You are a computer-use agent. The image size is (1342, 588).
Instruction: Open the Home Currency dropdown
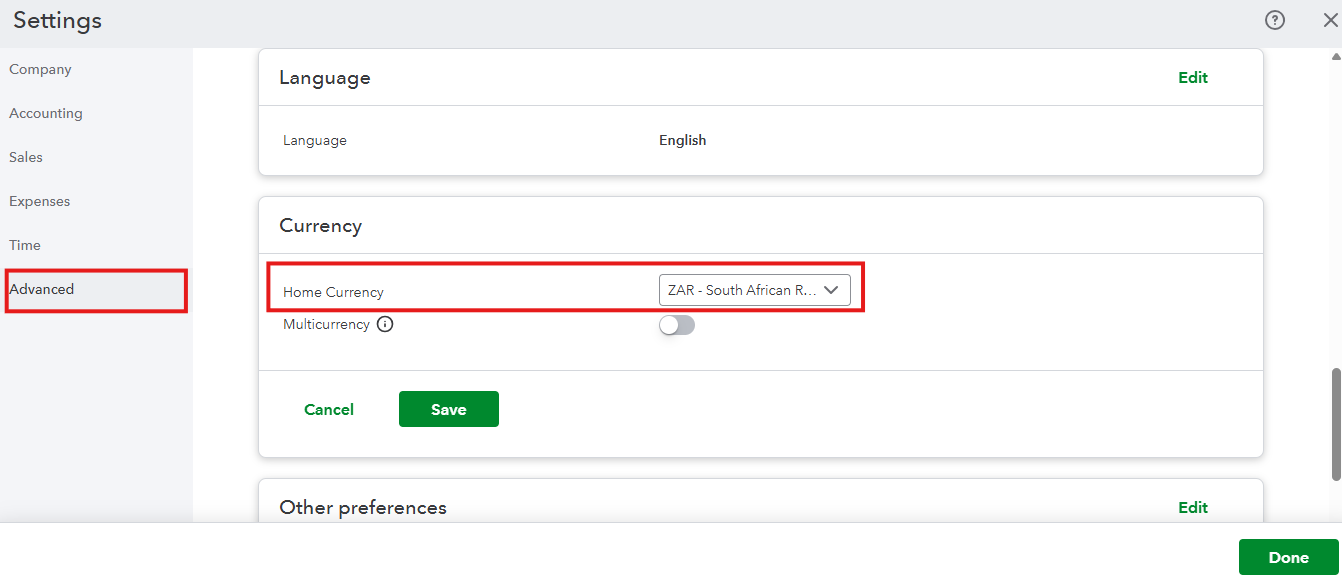coord(754,290)
